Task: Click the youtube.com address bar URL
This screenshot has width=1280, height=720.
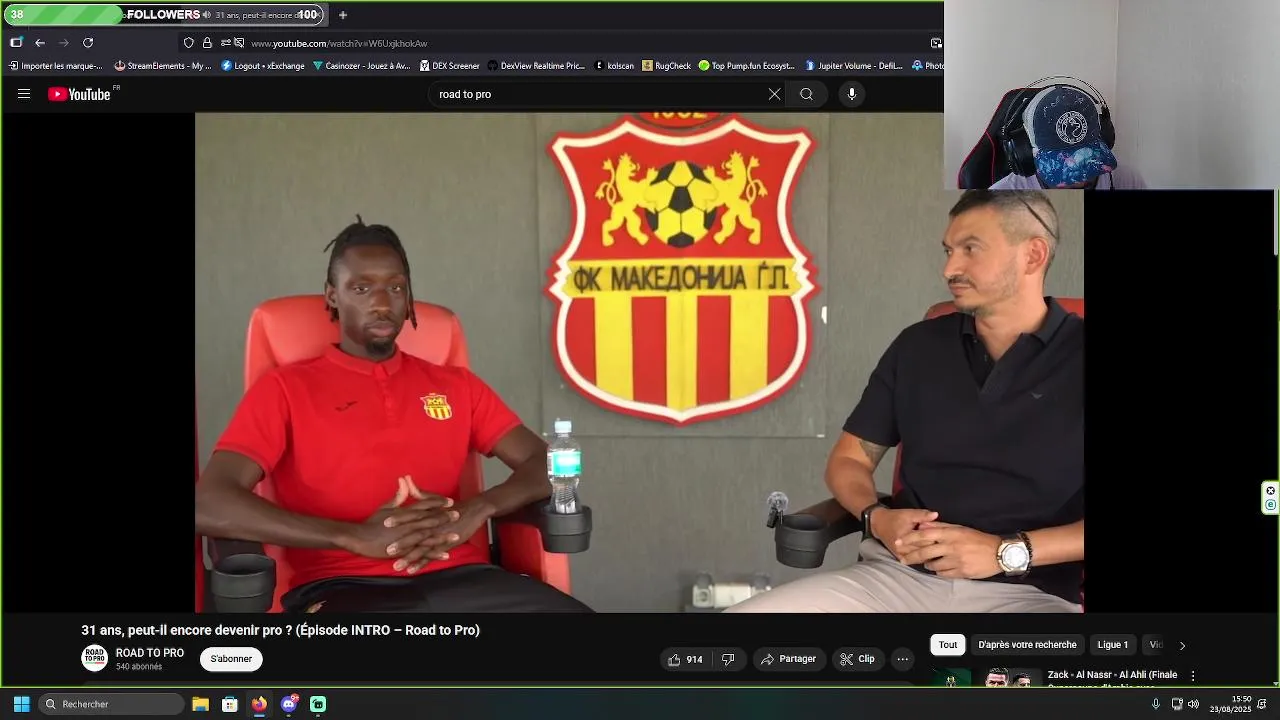Action: 339,44
